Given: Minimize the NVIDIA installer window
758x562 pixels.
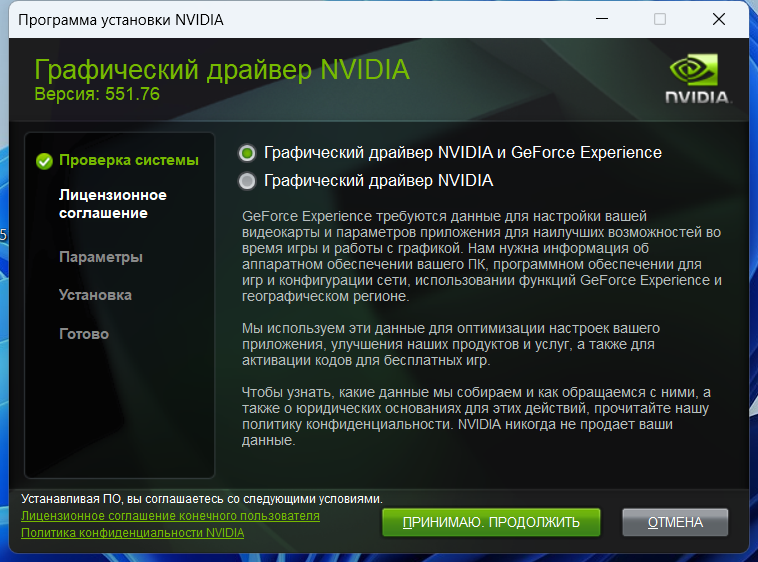Looking at the screenshot, I should (x=602, y=19).
